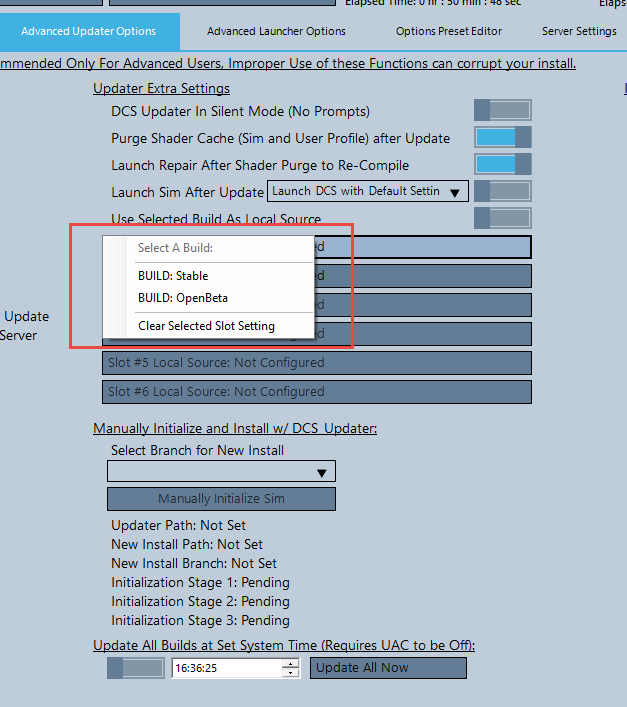Click 'Updater Path: Not Set' status text

178,525
